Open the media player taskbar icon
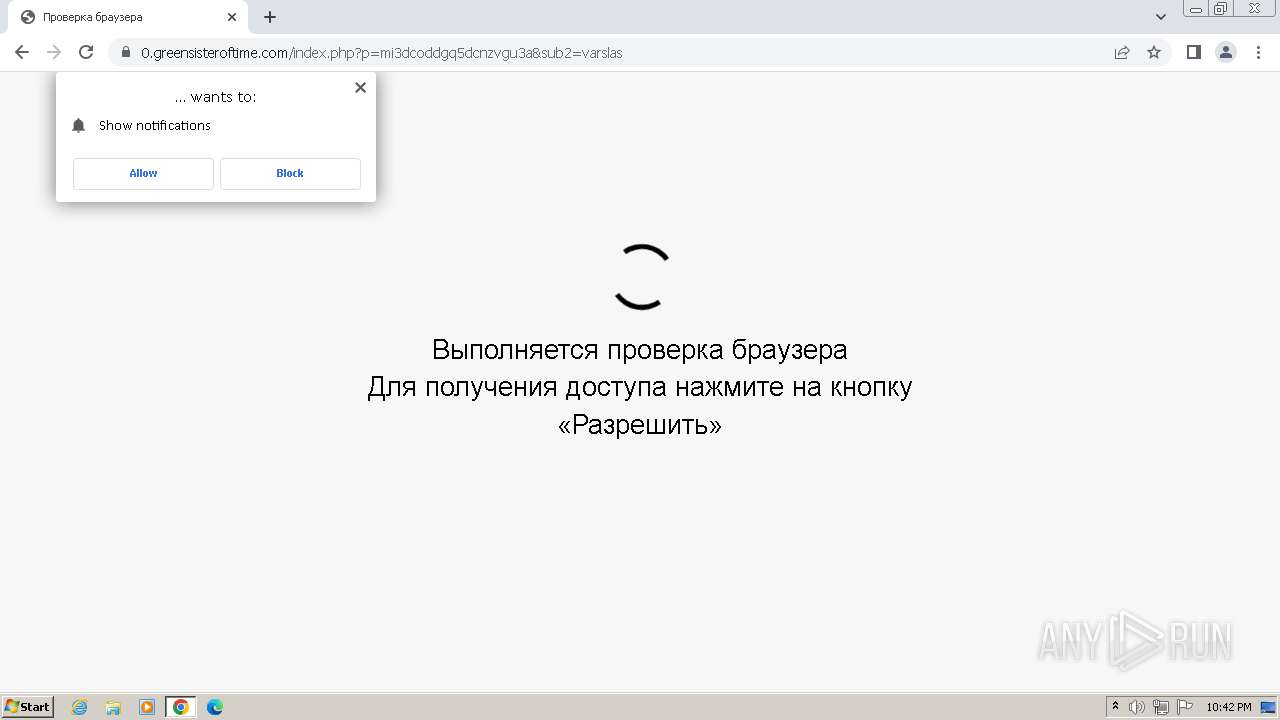This screenshot has width=1280, height=720. click(147, 707)
